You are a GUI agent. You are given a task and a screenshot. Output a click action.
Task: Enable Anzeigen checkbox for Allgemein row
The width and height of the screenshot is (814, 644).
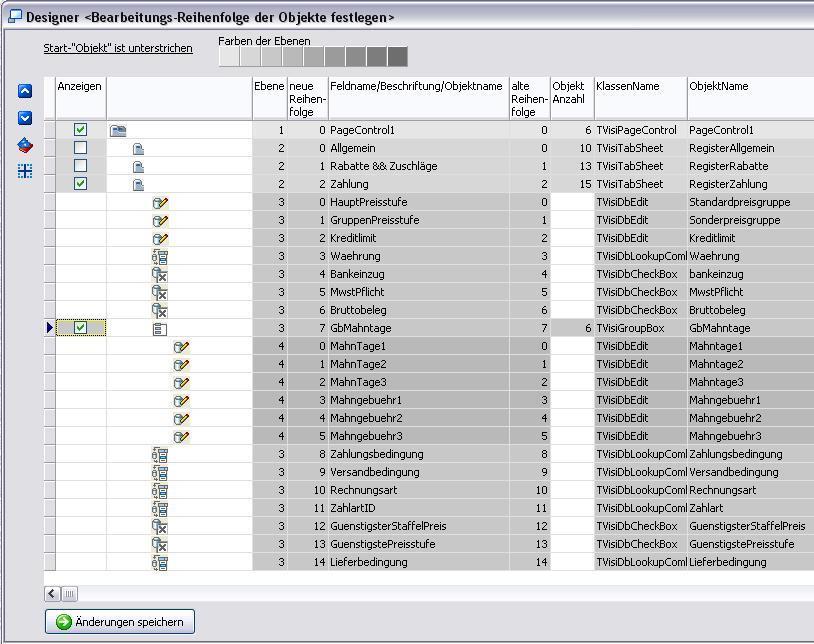tap(81, 148)
